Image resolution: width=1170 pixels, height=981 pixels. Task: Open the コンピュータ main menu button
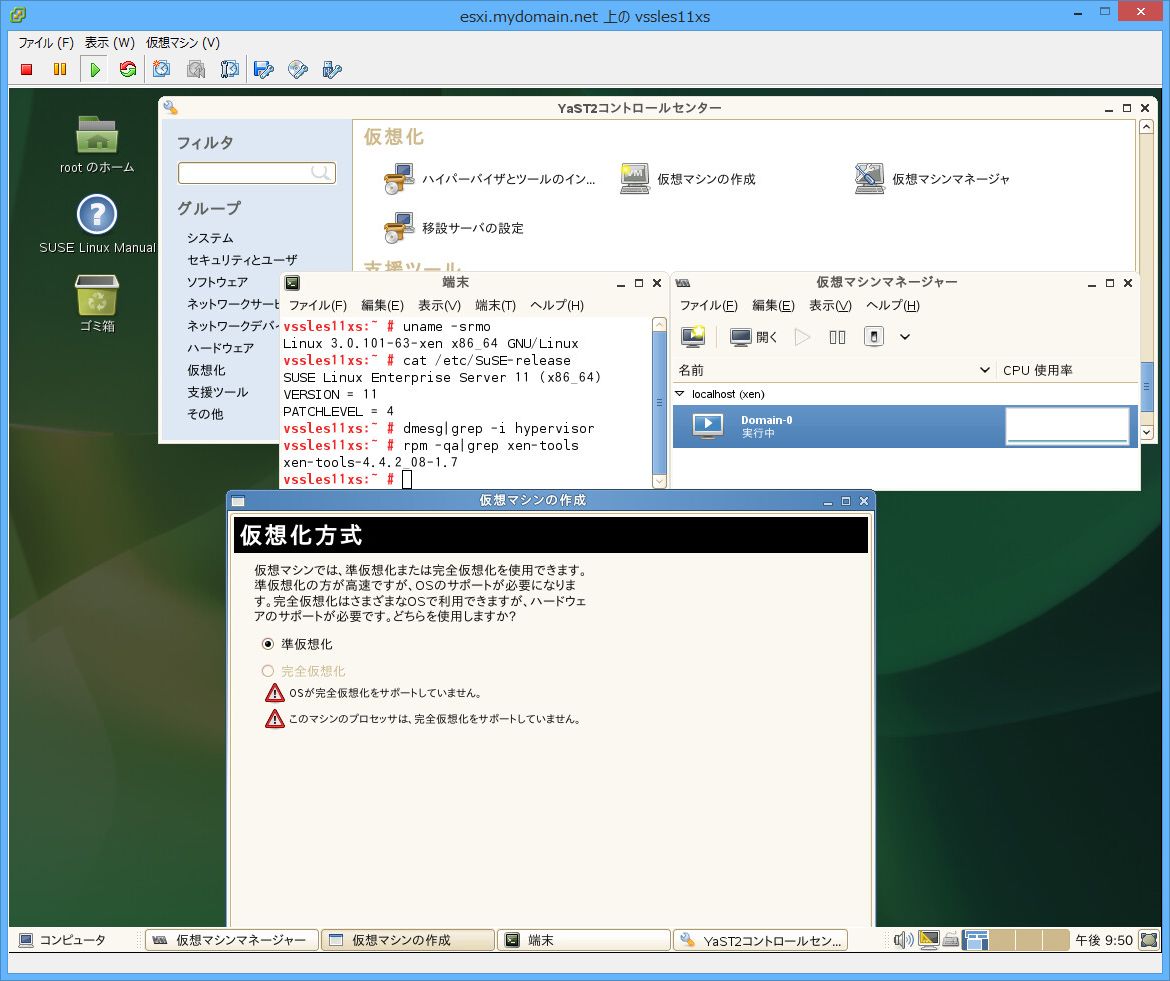pyautogui.click(x=63, y=940)
